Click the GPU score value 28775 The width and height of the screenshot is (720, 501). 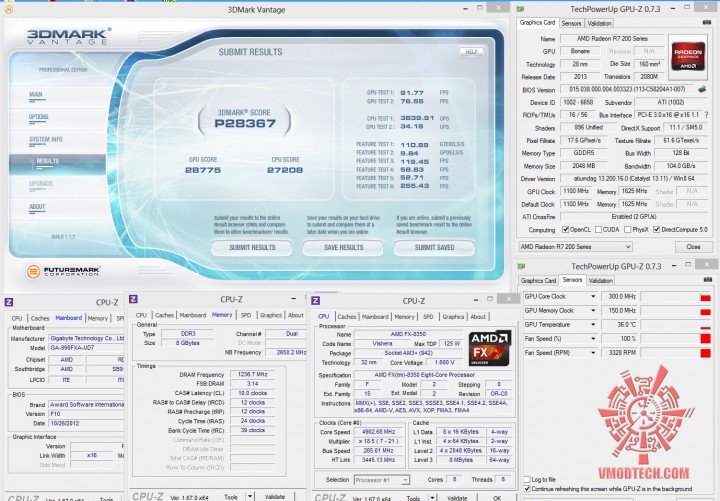tap(203, 170)
